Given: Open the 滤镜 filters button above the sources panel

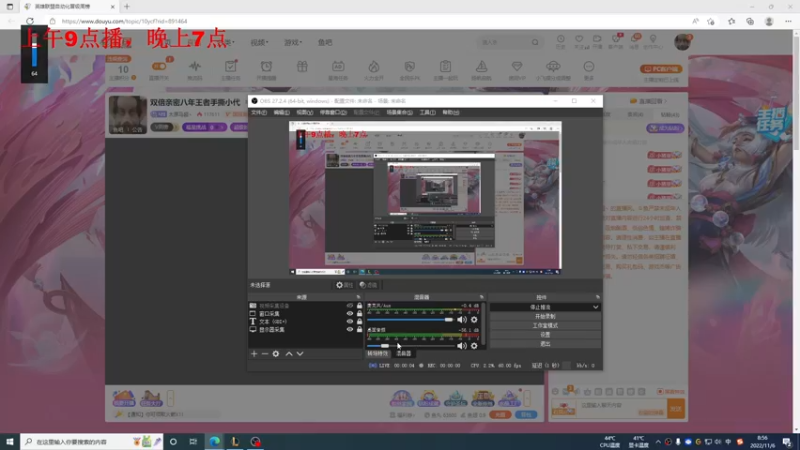Looking at the screenshot, I should pos(368,285).
